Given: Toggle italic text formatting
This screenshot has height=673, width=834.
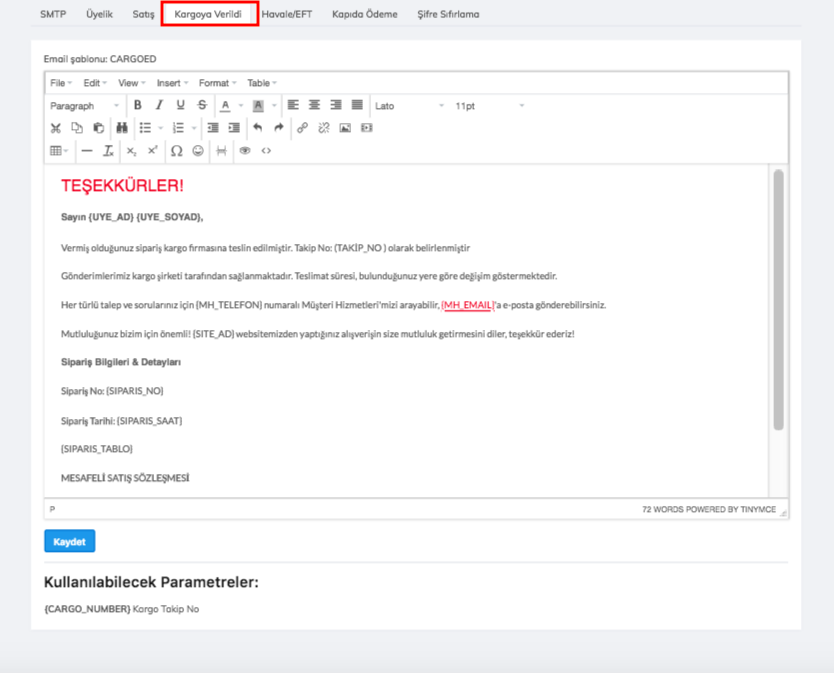Looking at the screenshot, I should 158,105.
